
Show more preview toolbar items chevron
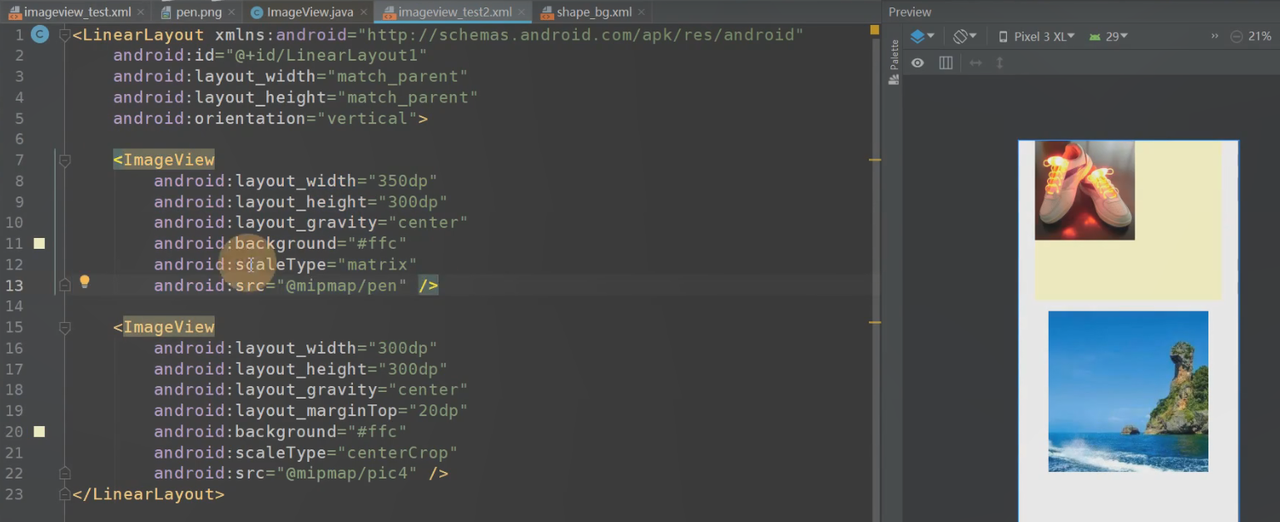point(1215,36)
